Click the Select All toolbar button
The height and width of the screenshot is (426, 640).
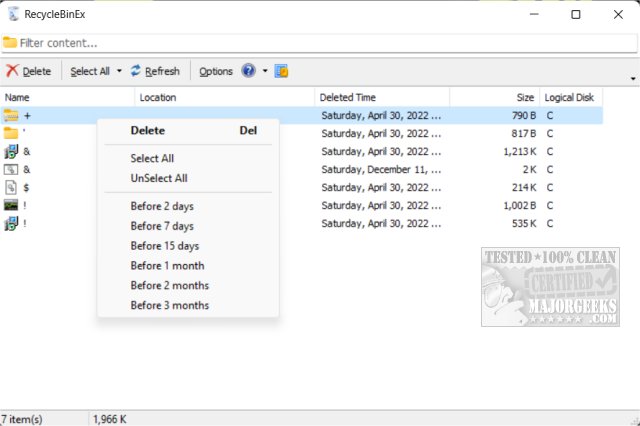[x=90, y=71]
